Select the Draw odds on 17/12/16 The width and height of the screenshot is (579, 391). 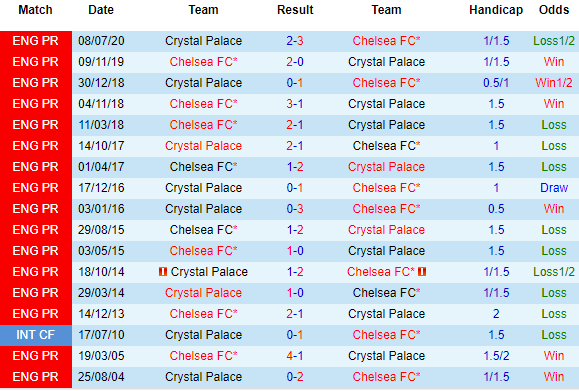(554, 188)
